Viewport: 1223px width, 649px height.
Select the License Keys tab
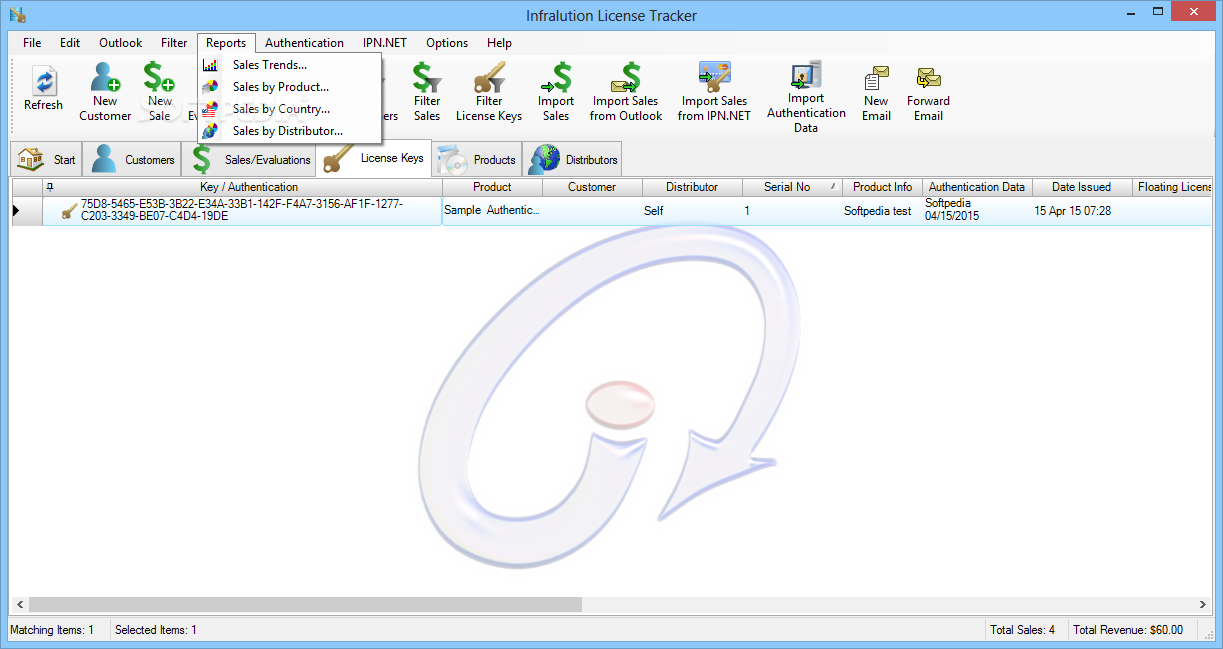pyautogui.click(x=374, y=158)
